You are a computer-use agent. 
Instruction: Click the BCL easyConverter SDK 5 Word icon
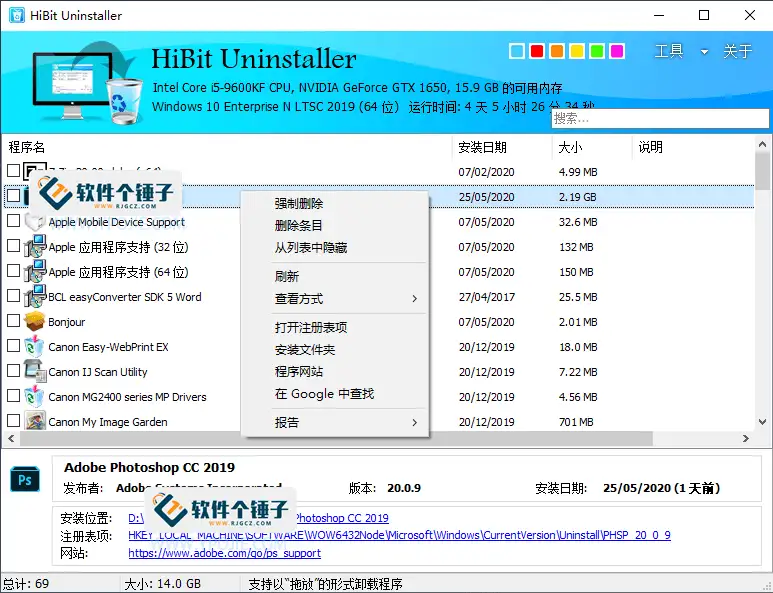[x=35, y=297]
